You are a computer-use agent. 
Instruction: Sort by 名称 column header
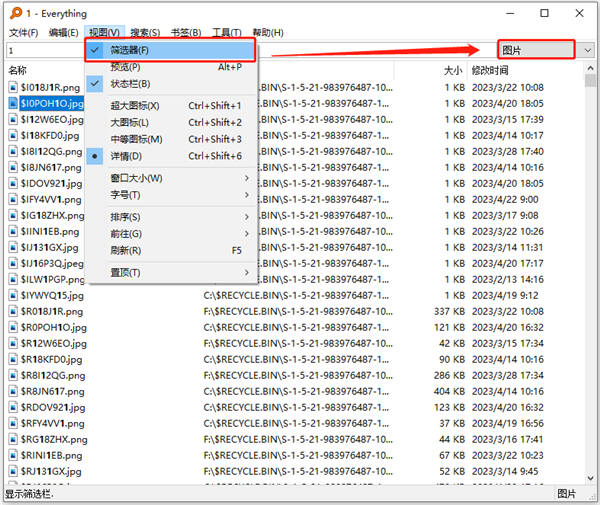(x=18, y=71)
